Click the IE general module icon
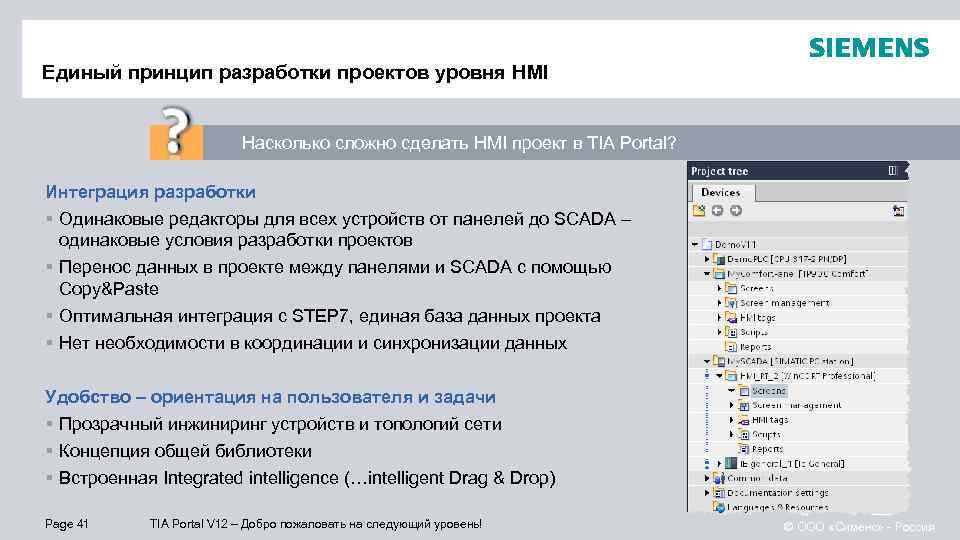 click(731, 463)
